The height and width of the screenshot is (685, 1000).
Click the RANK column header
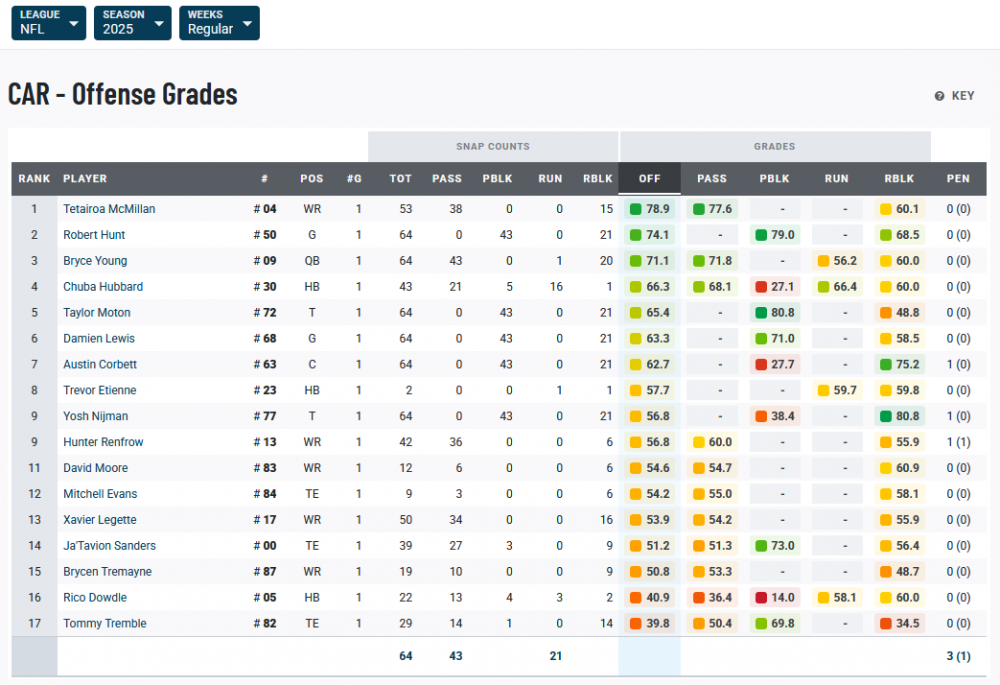pyautogui.click(x=34, y=179)
